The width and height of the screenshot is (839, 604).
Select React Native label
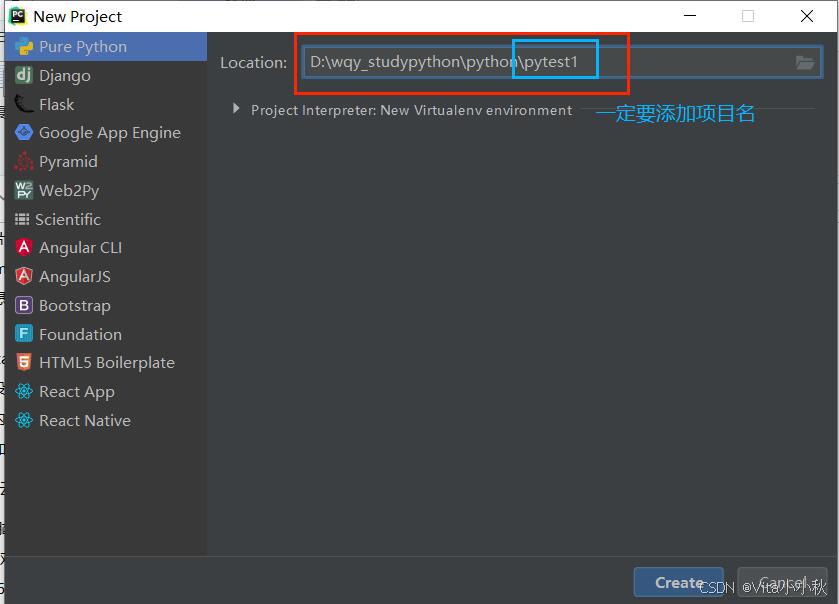(85, 420)
